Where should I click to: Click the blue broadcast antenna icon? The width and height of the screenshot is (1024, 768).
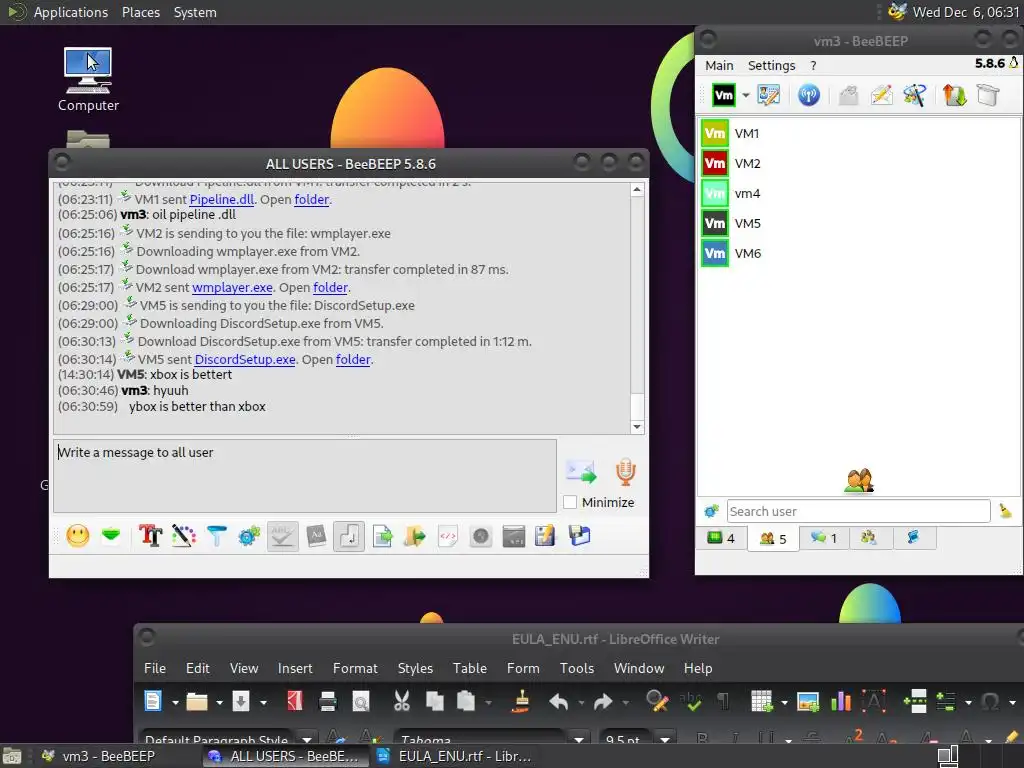pos(808,95)
